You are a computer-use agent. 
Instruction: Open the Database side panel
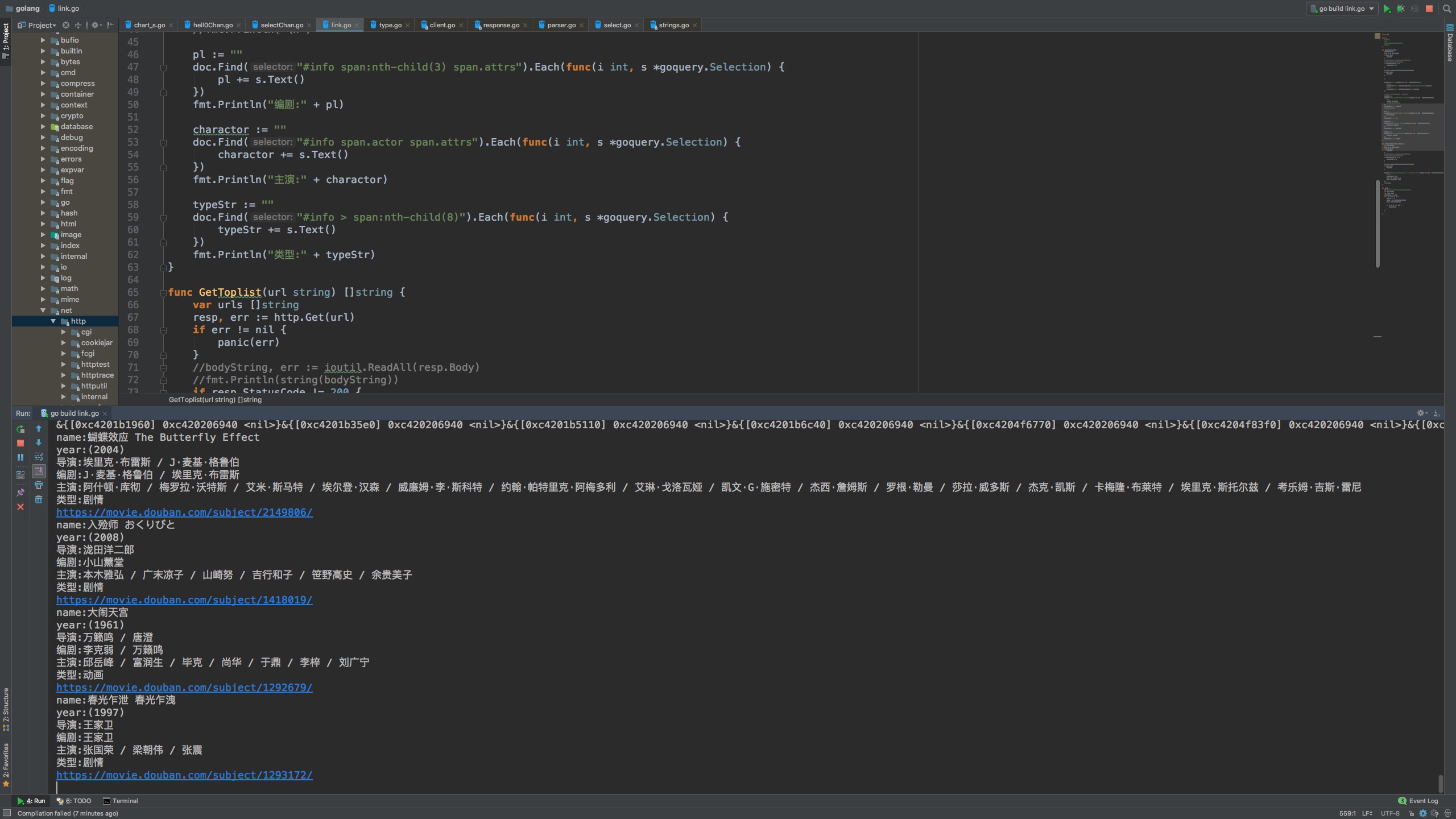[x=1450, y=43]
